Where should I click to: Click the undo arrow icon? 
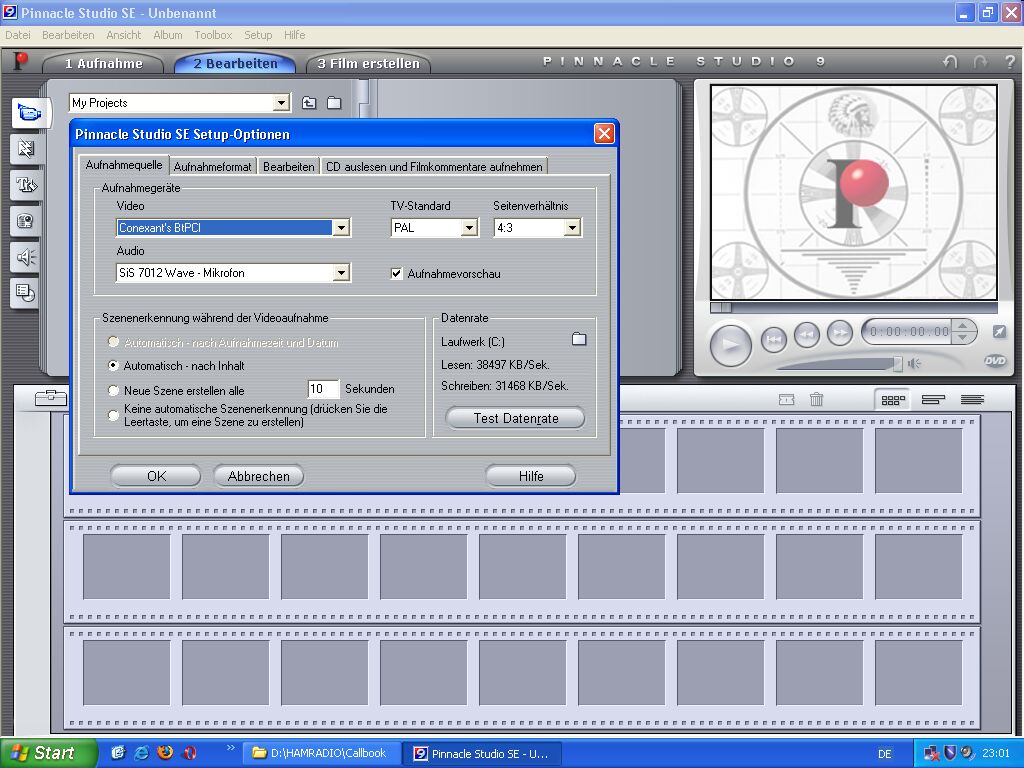(950, 62)
